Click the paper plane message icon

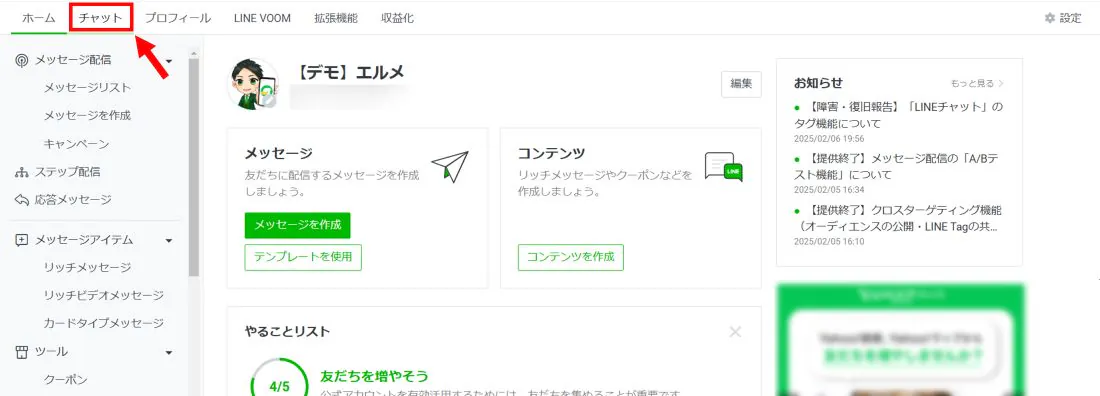point(450,166)
